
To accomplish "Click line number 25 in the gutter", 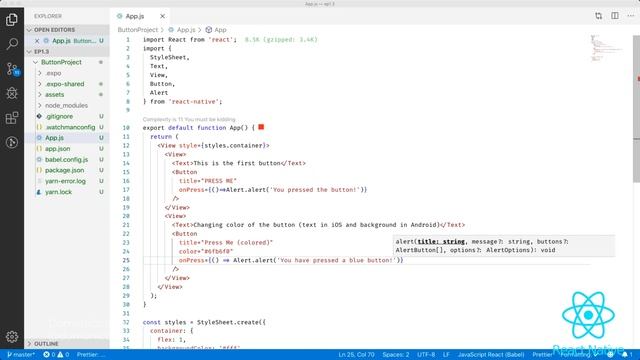I will coord(126,260).
